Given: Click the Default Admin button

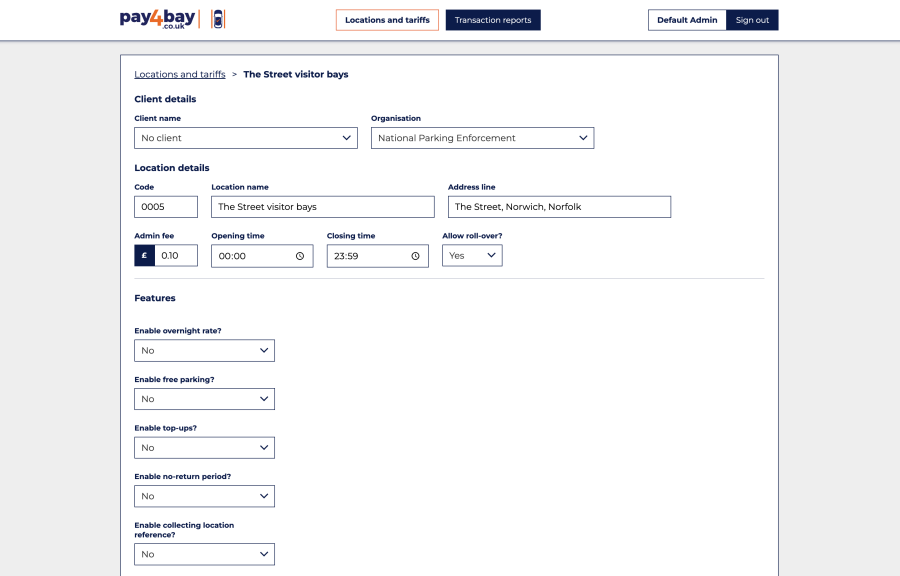Looking at the screenshot, I should pos(687,20).
